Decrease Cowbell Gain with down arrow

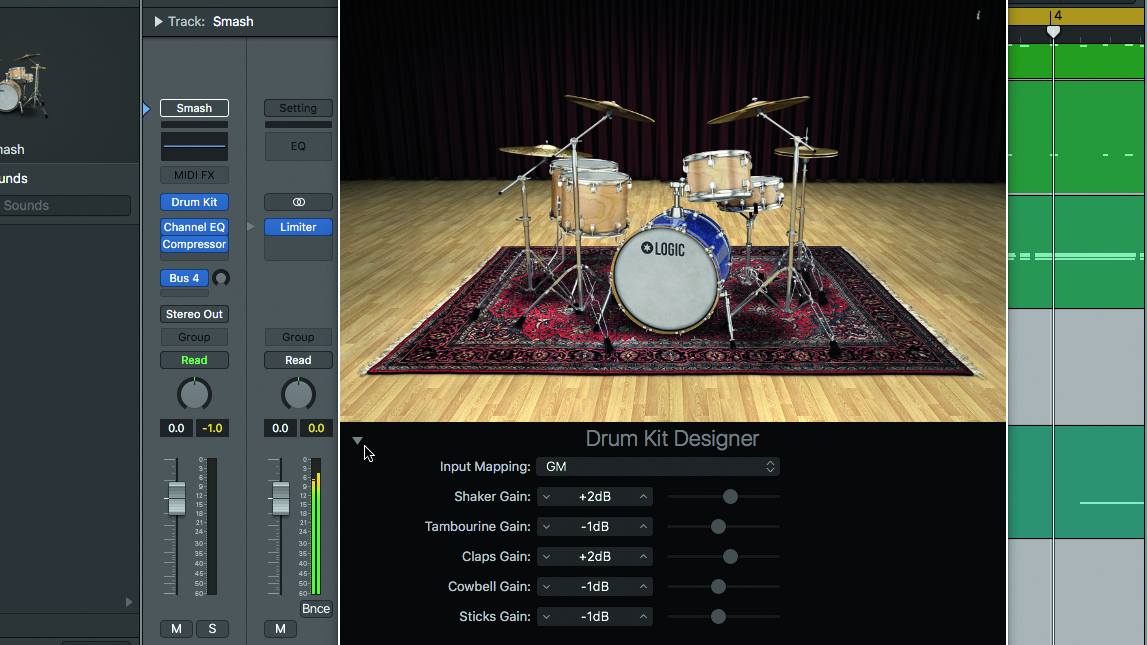pos(546,586)
